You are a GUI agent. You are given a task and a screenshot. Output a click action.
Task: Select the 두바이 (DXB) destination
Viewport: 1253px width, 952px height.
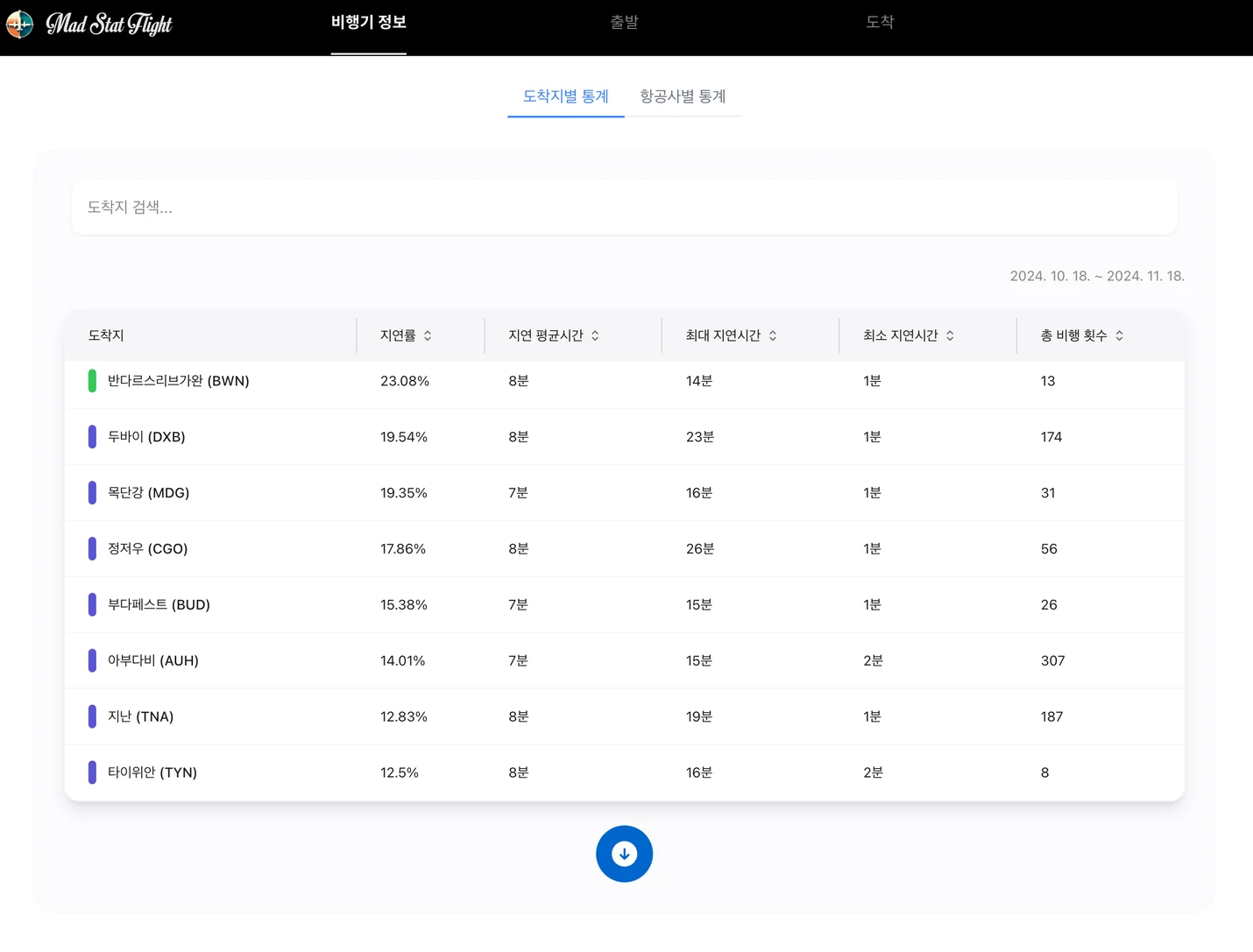[x=146, y=437]
